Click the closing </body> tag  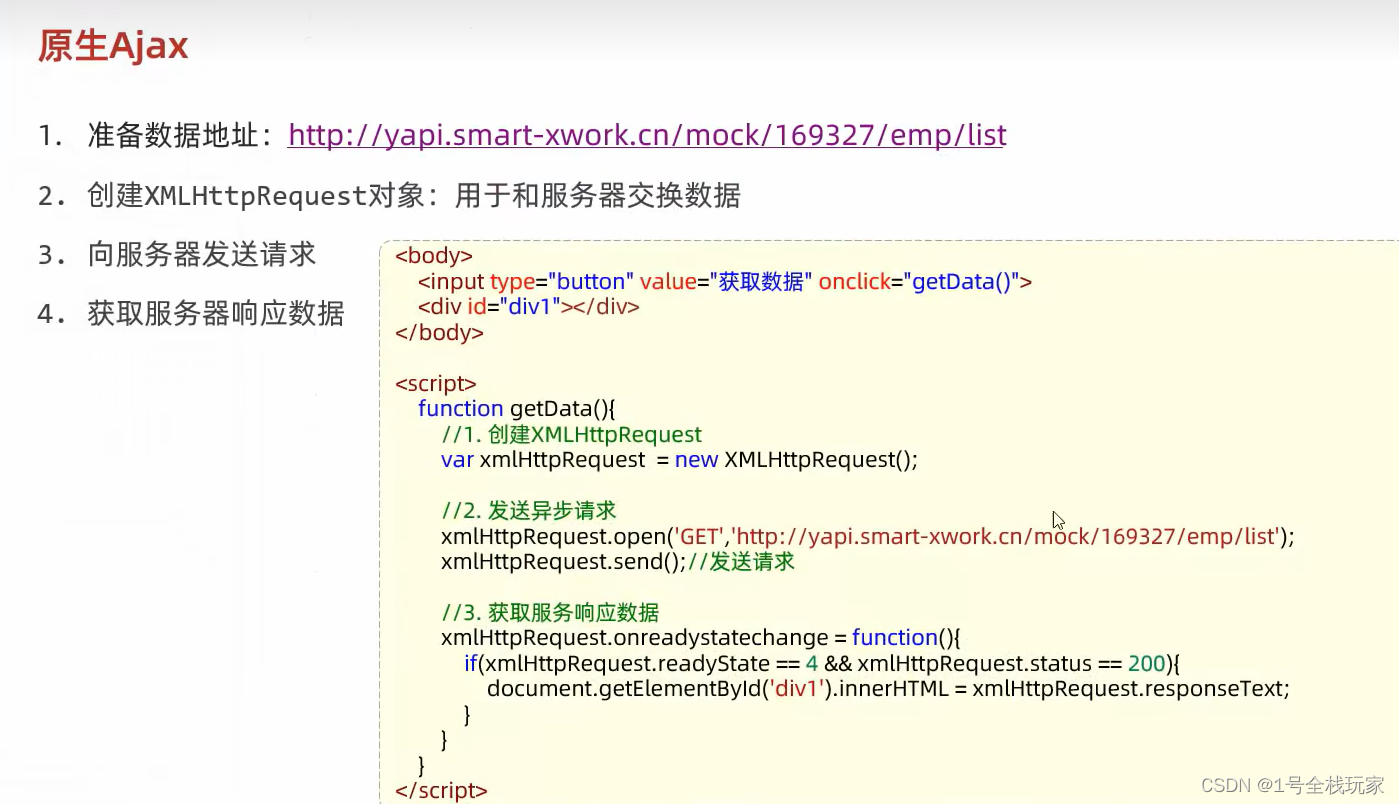click(x=439, y=333)
